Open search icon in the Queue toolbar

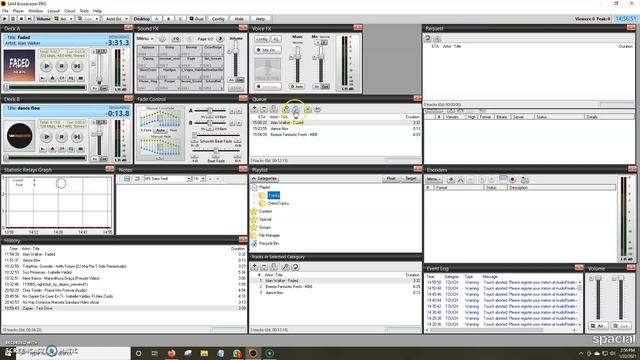point(286,109)
